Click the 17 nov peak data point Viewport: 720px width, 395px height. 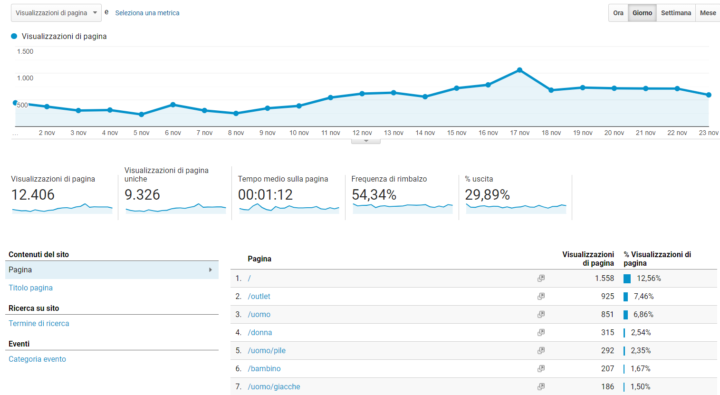click(519, 70)
